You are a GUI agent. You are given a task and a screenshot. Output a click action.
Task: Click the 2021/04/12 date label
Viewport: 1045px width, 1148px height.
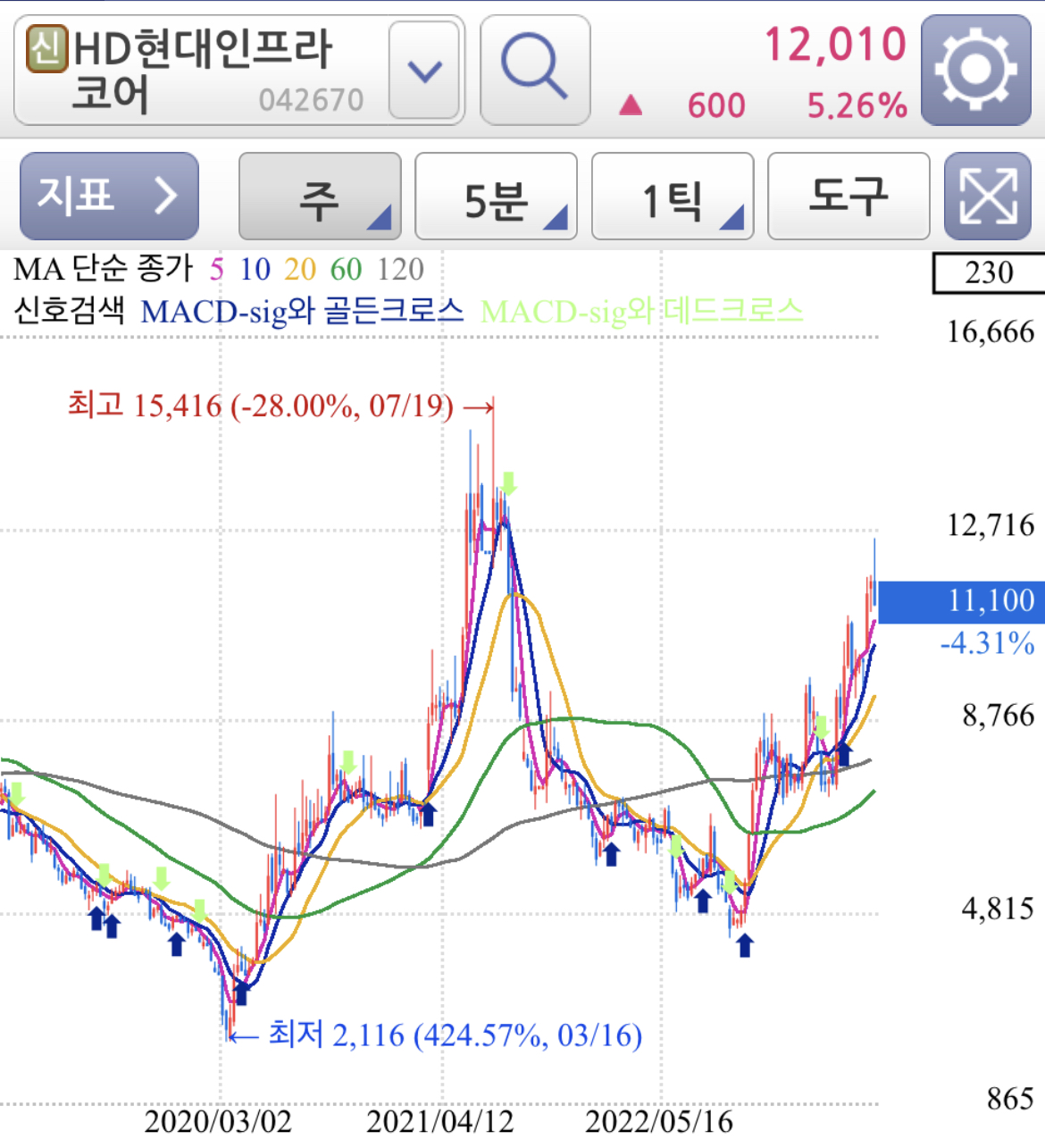(x=439, y=1122)
